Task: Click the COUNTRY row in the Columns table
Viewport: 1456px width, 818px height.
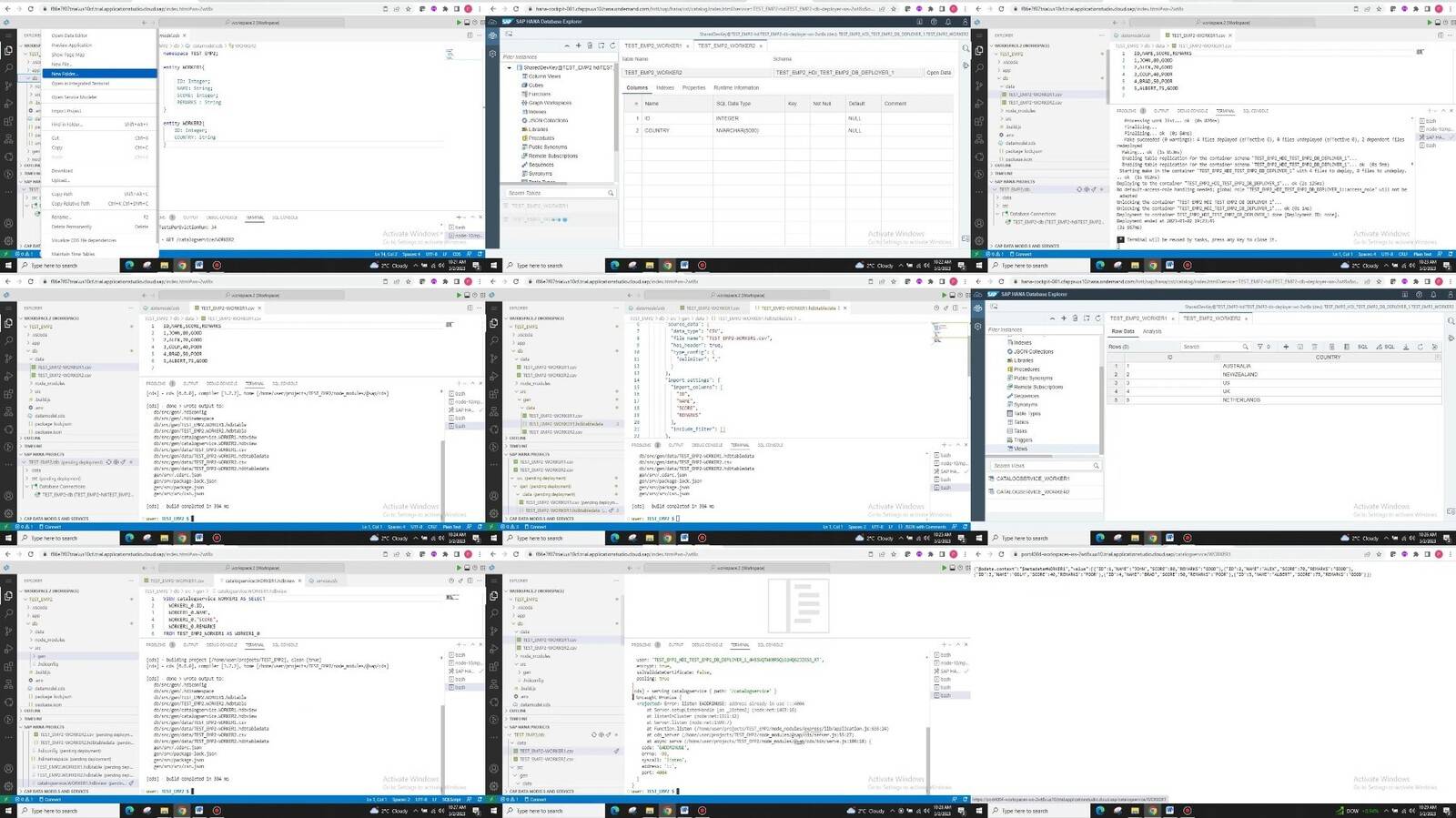Action: pyautogui.click(x=790, y=130)
